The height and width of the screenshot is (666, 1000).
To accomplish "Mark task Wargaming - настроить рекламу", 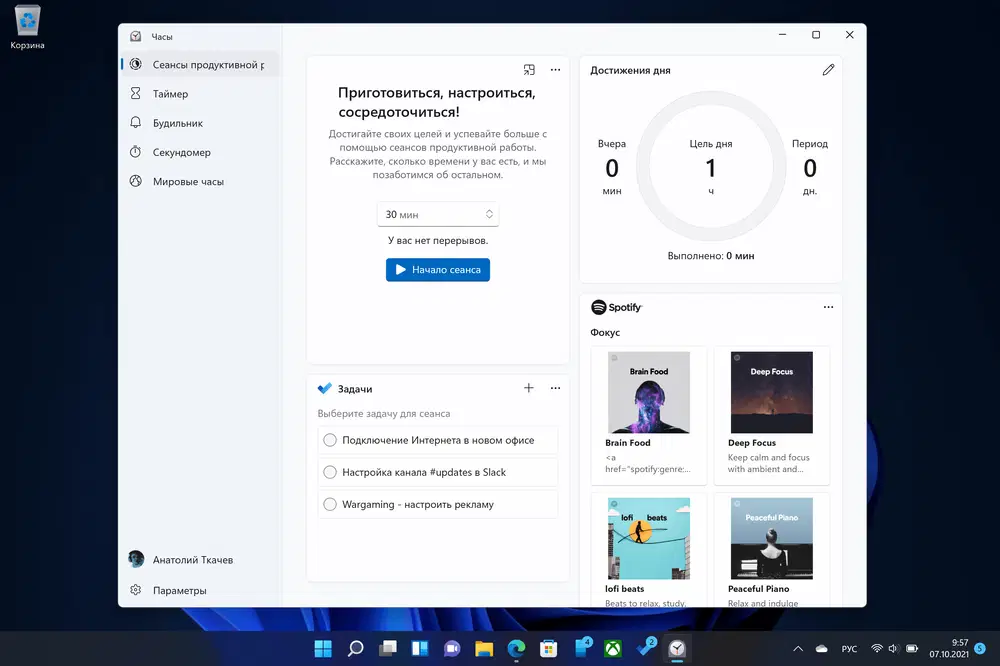I will (330, 504).
